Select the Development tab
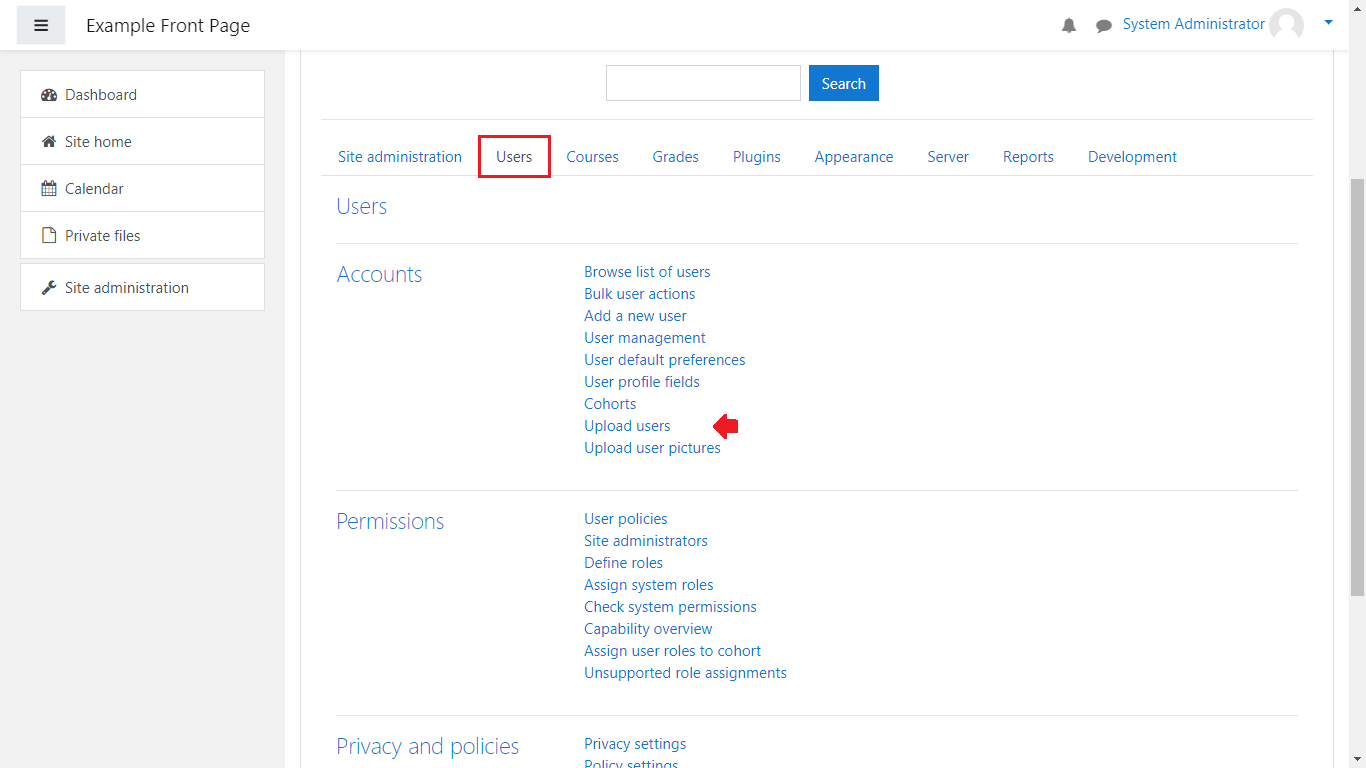The height and width of the screenshot is (768, 1366). coord(1132,157)
